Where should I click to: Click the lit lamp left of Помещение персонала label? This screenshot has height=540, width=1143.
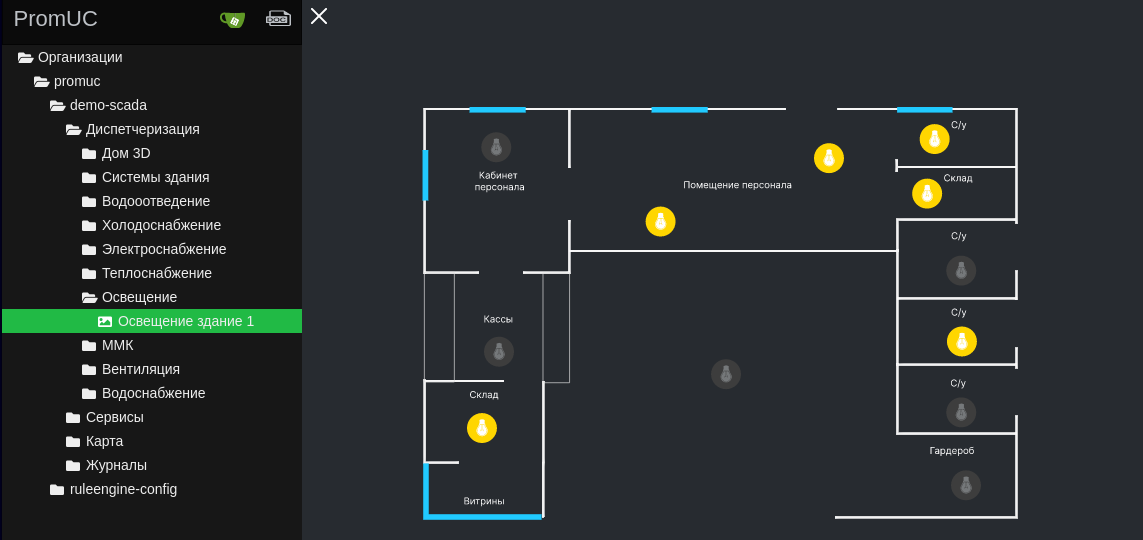click(660, 221)
